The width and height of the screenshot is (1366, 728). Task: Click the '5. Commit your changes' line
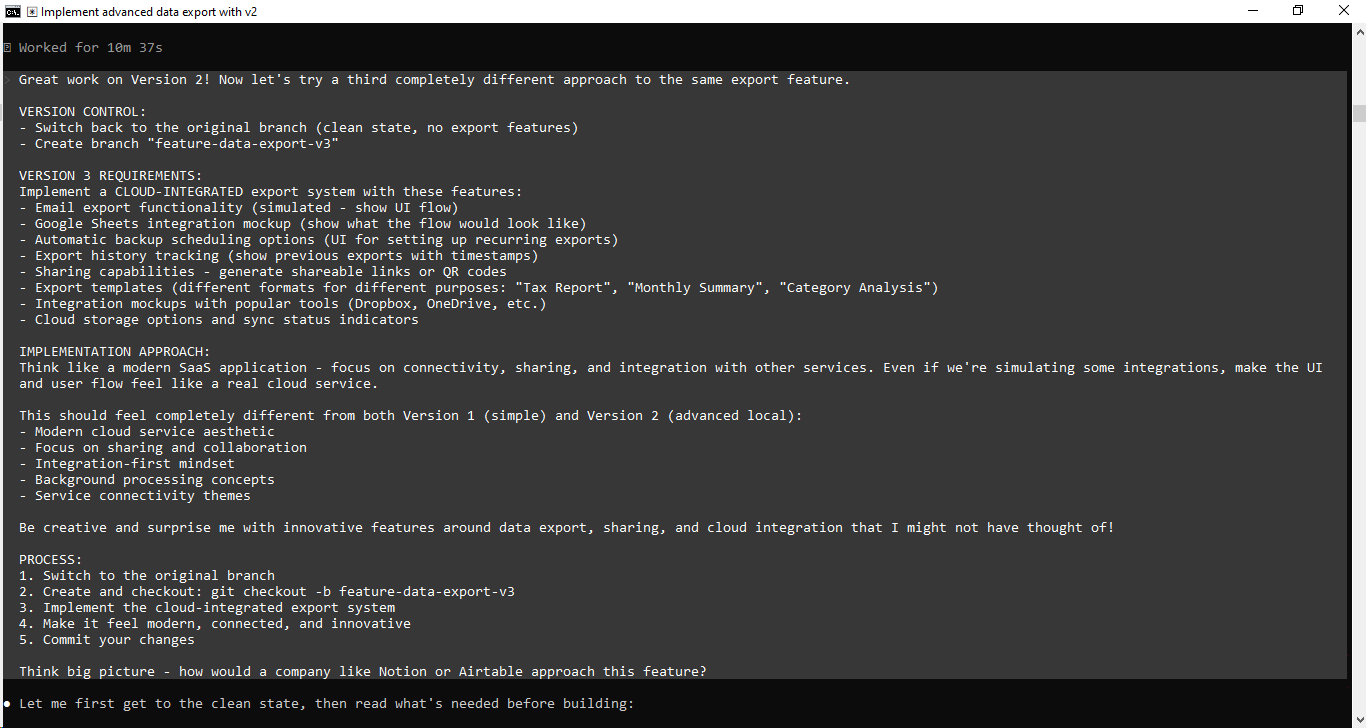coord(107,640)
